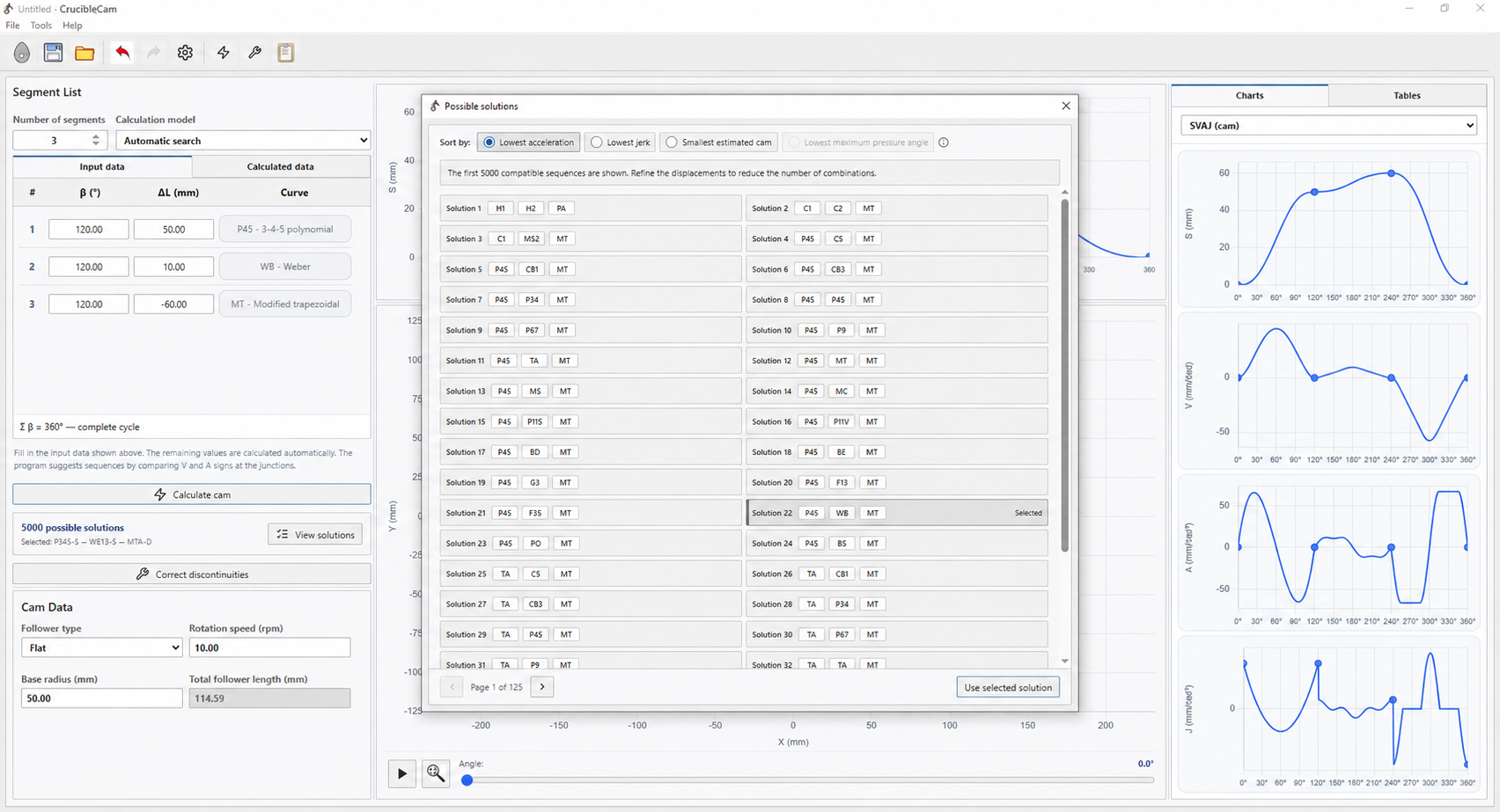1500x812 pixels.
Task: Play the cam animation
Action: click(402, 774)
